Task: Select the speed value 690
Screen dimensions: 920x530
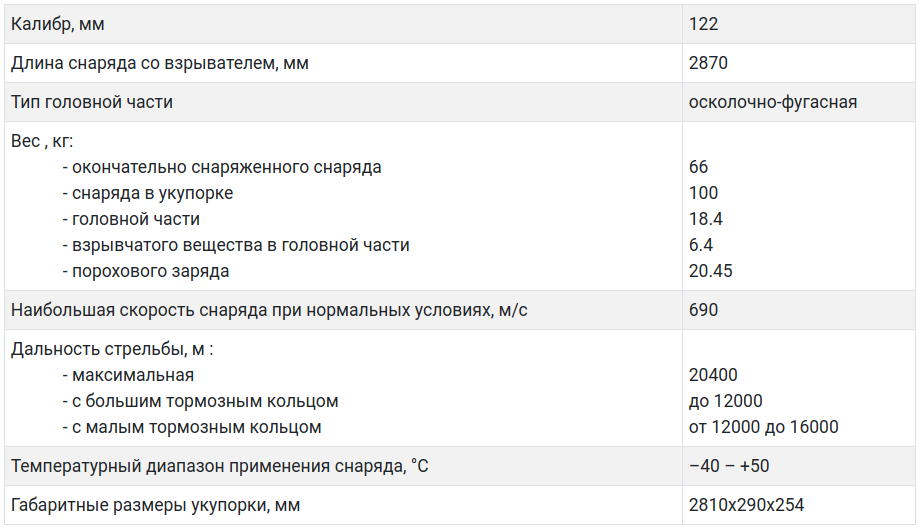Action: tap(703, 310)
